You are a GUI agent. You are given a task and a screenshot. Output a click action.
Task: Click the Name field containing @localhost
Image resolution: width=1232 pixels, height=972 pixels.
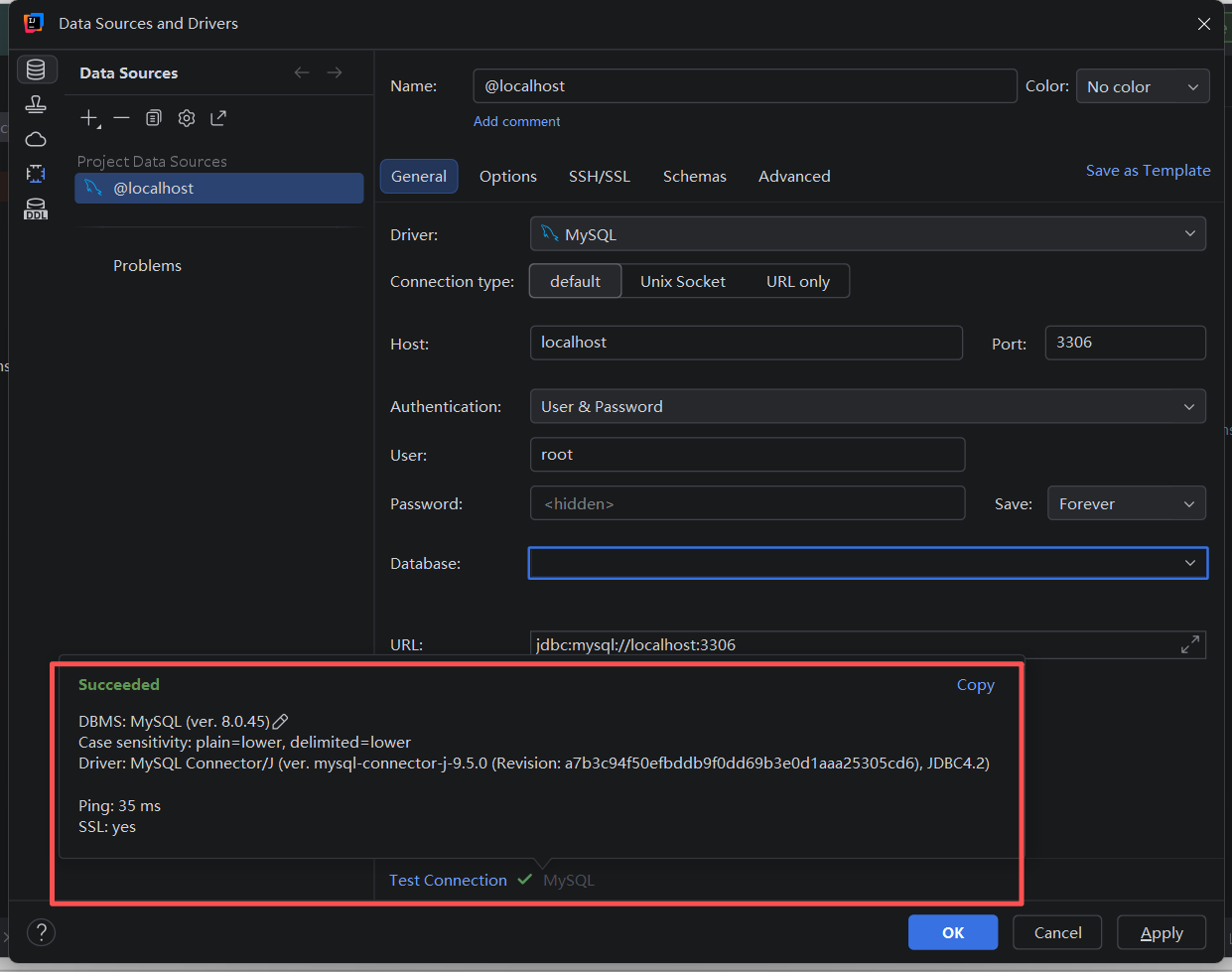[x=746, y=85]
